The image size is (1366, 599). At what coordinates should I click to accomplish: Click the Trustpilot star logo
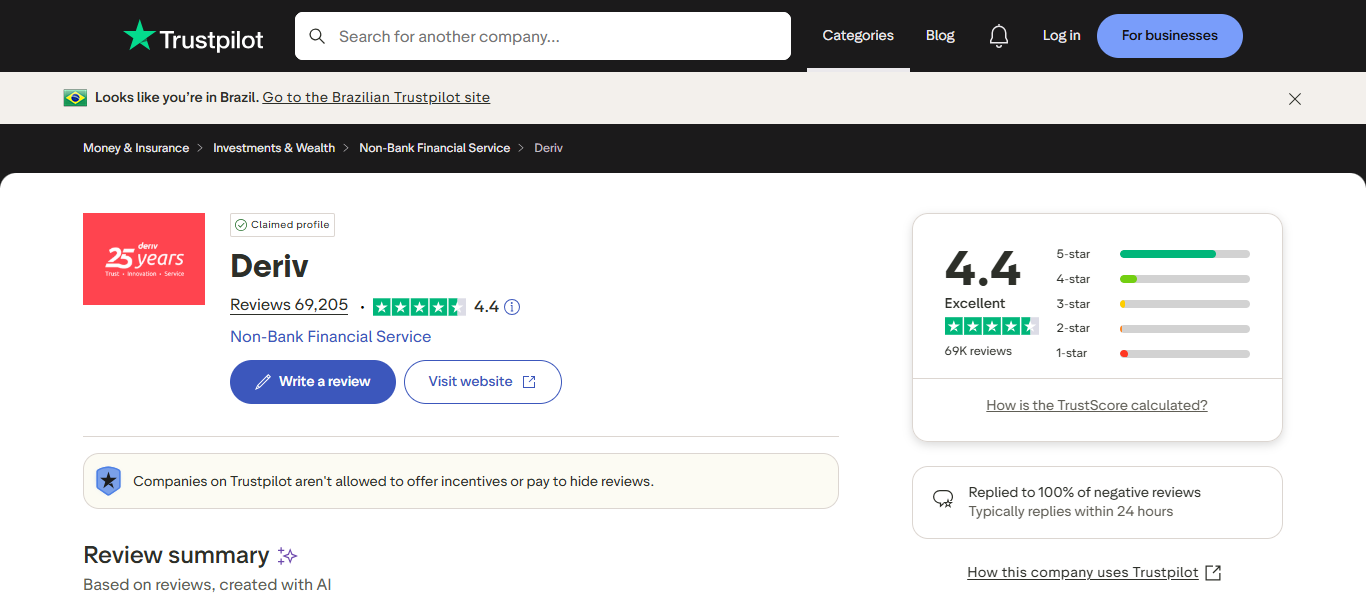pyautogui.click(x=140, y=36)
